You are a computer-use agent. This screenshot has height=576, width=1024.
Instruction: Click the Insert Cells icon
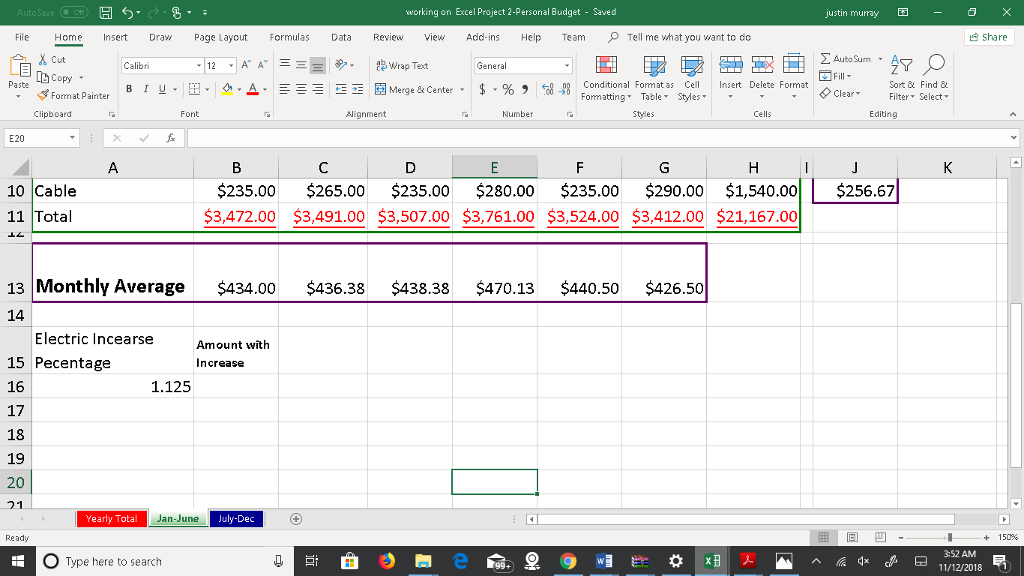[730, 65]
